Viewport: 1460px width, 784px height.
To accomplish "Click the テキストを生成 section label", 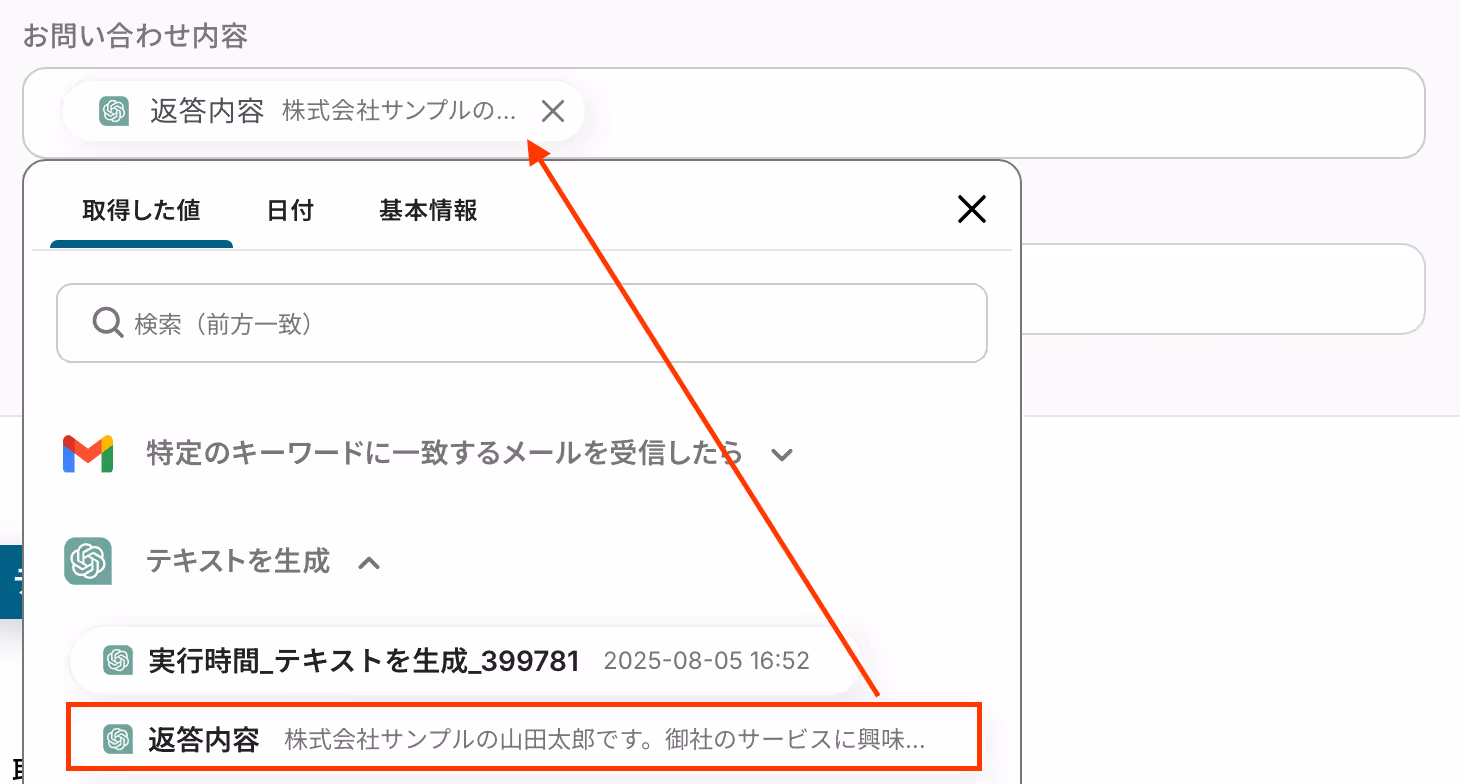I will click(x=238, y=561).
